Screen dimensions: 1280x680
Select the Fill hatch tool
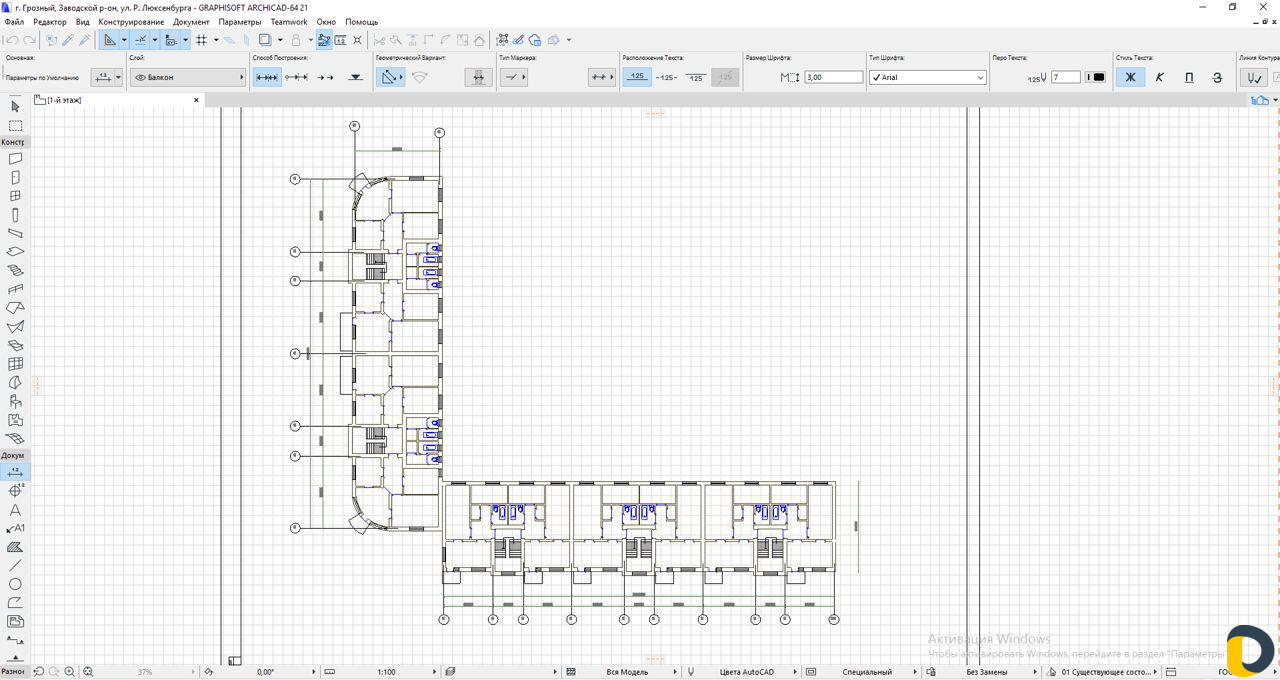click(x=15, y=547)
